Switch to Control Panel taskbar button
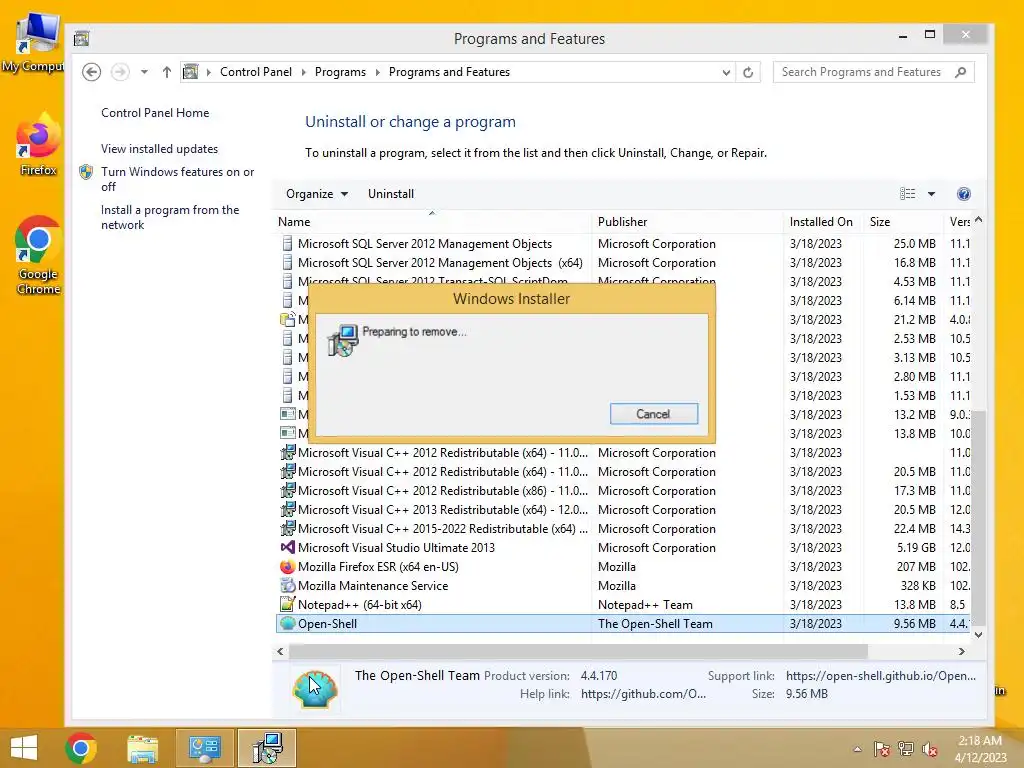The width and height of the screenshot is (1024, 768). coord(204,748)
